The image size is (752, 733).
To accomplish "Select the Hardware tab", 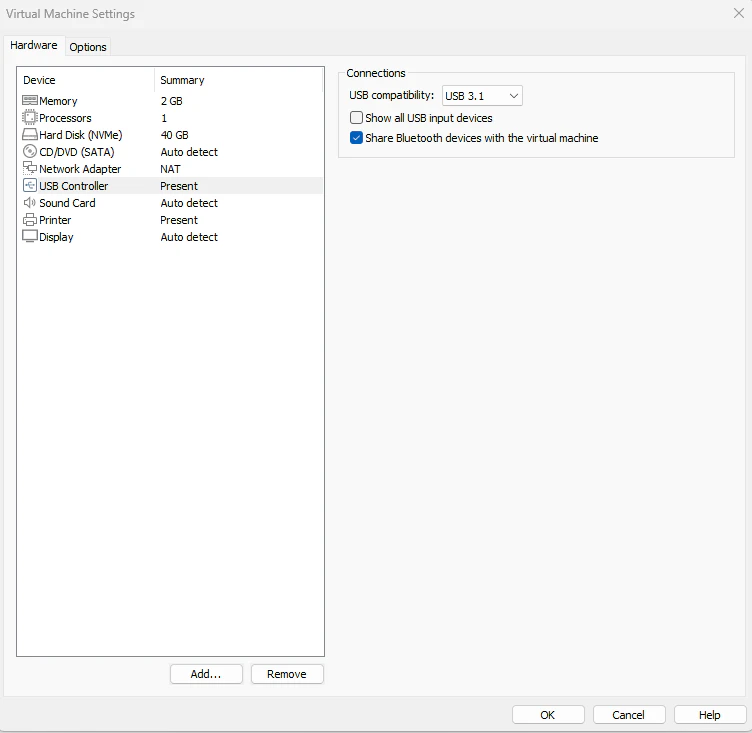I will pos(34,45).
